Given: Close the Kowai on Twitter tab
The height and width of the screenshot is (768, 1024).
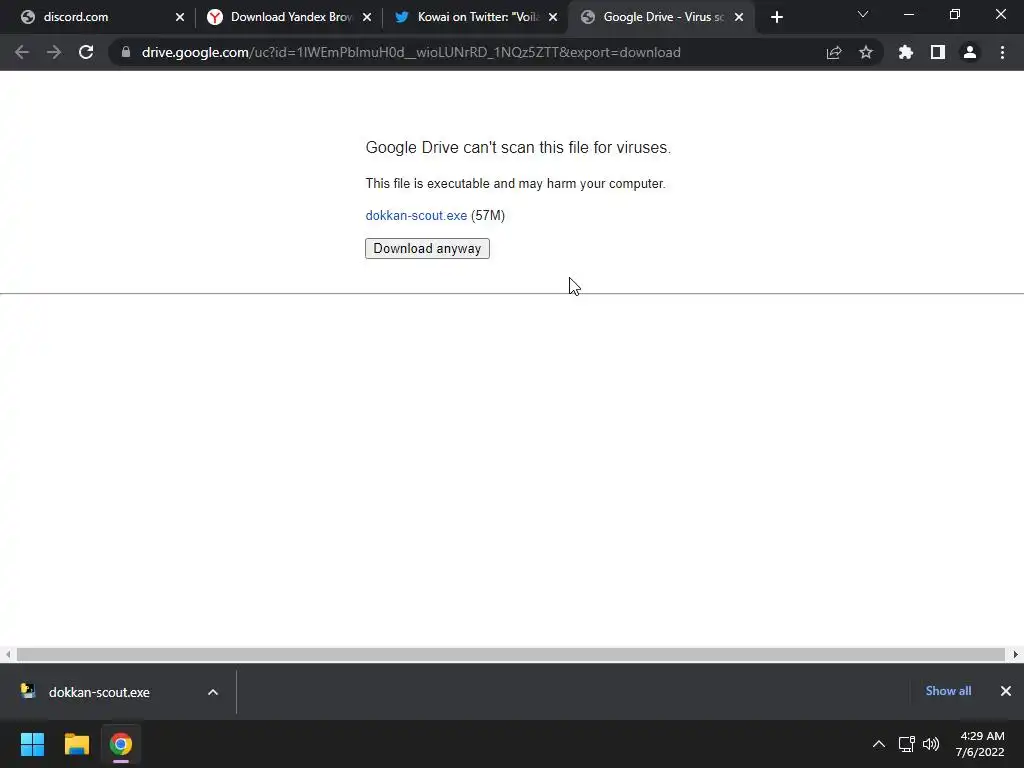Looking at the screenshot, I should [553, 17].
